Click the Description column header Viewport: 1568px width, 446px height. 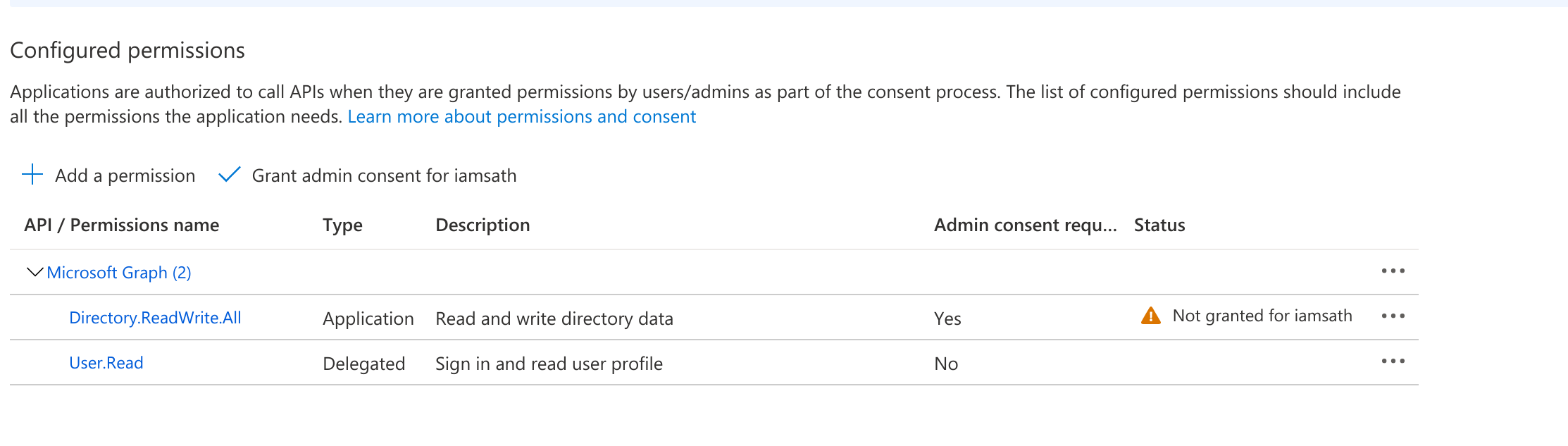pos(483,225)
